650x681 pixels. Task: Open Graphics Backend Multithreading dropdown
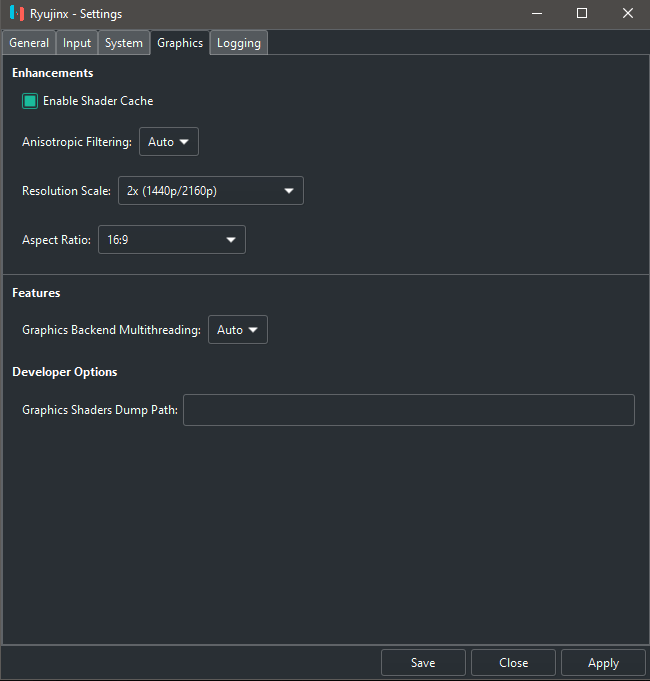click(x=238, y=330)
